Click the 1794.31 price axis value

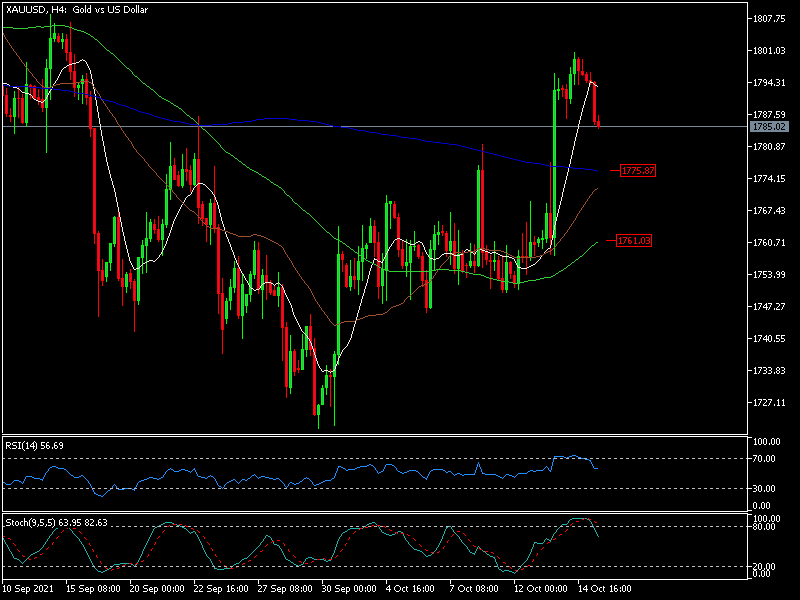point(769,83)
